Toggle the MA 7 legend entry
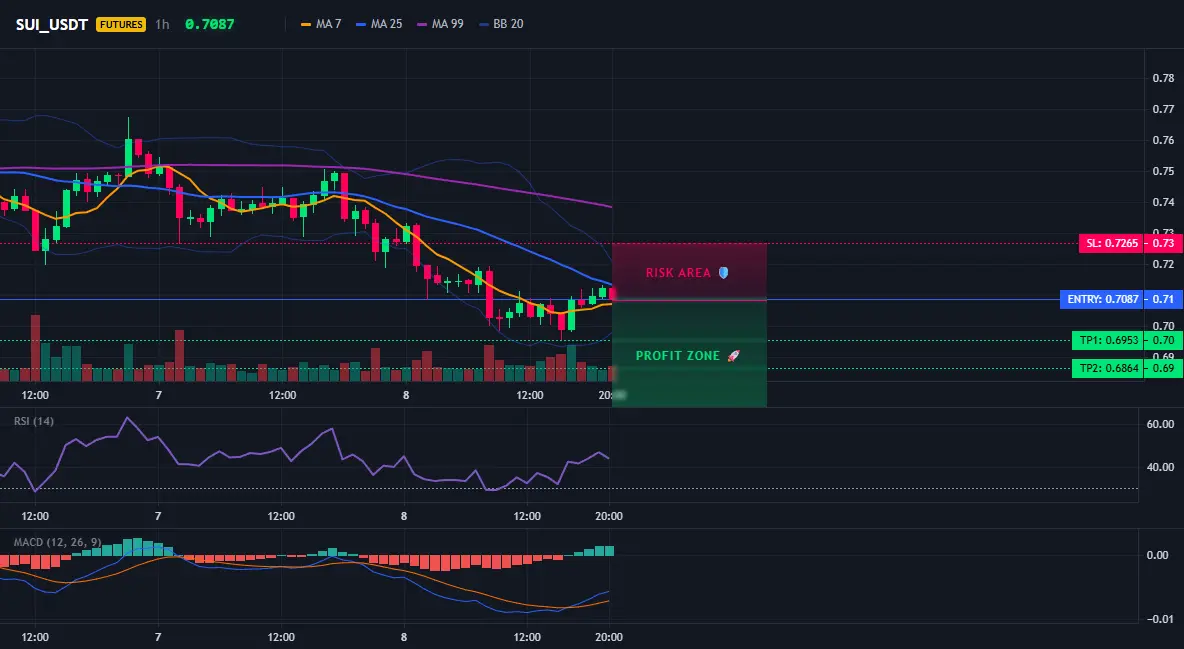Viewport: 1184px width, 649px height. tap(321, 24)
